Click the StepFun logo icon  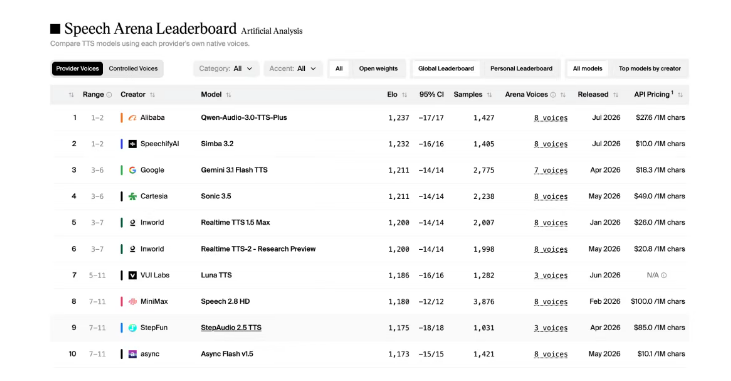pyautogui.click(x=132, y=328)
